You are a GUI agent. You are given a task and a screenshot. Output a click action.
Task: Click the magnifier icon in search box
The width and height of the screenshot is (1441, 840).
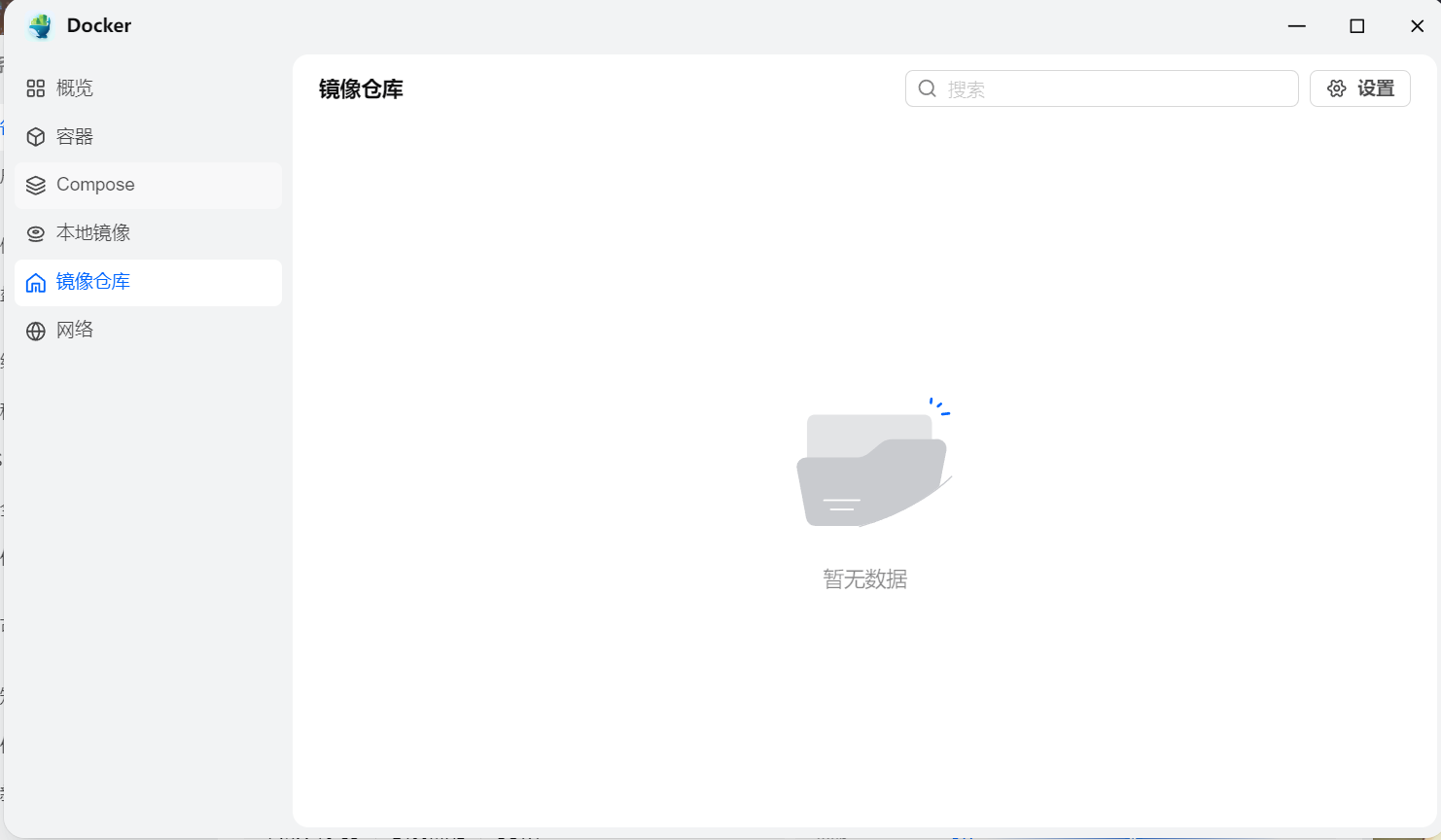pyautogui.click(x=927, y=88)
